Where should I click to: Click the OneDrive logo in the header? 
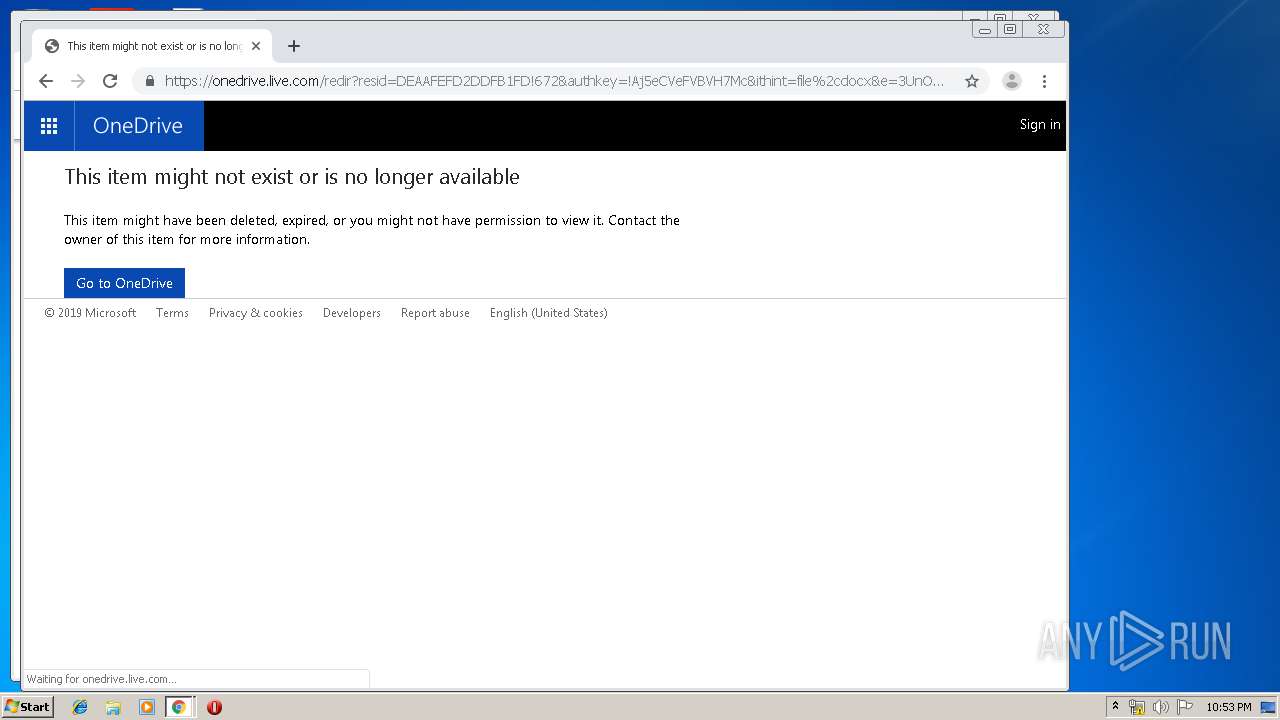pos(138,126)
